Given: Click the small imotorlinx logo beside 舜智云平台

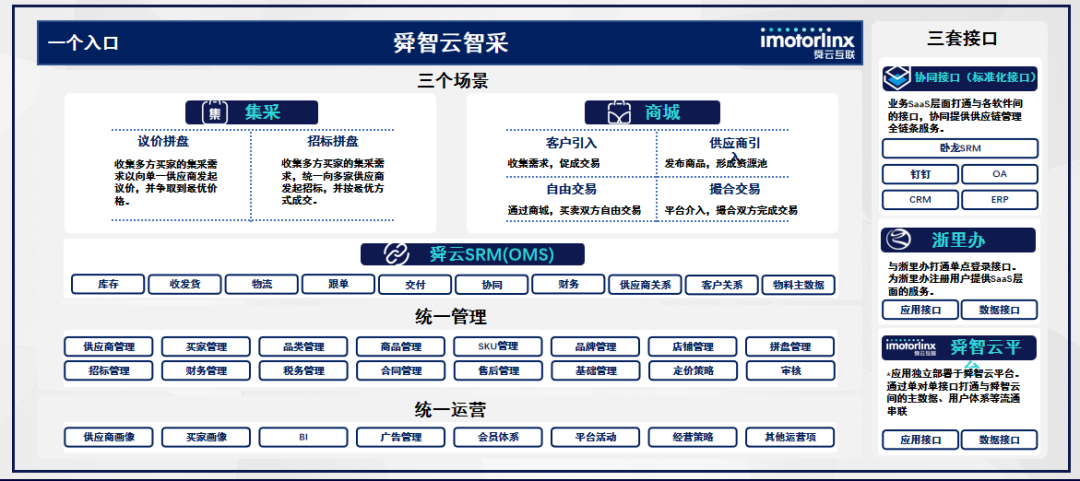Looking at the screenshot, I should (x=909, y=347).
